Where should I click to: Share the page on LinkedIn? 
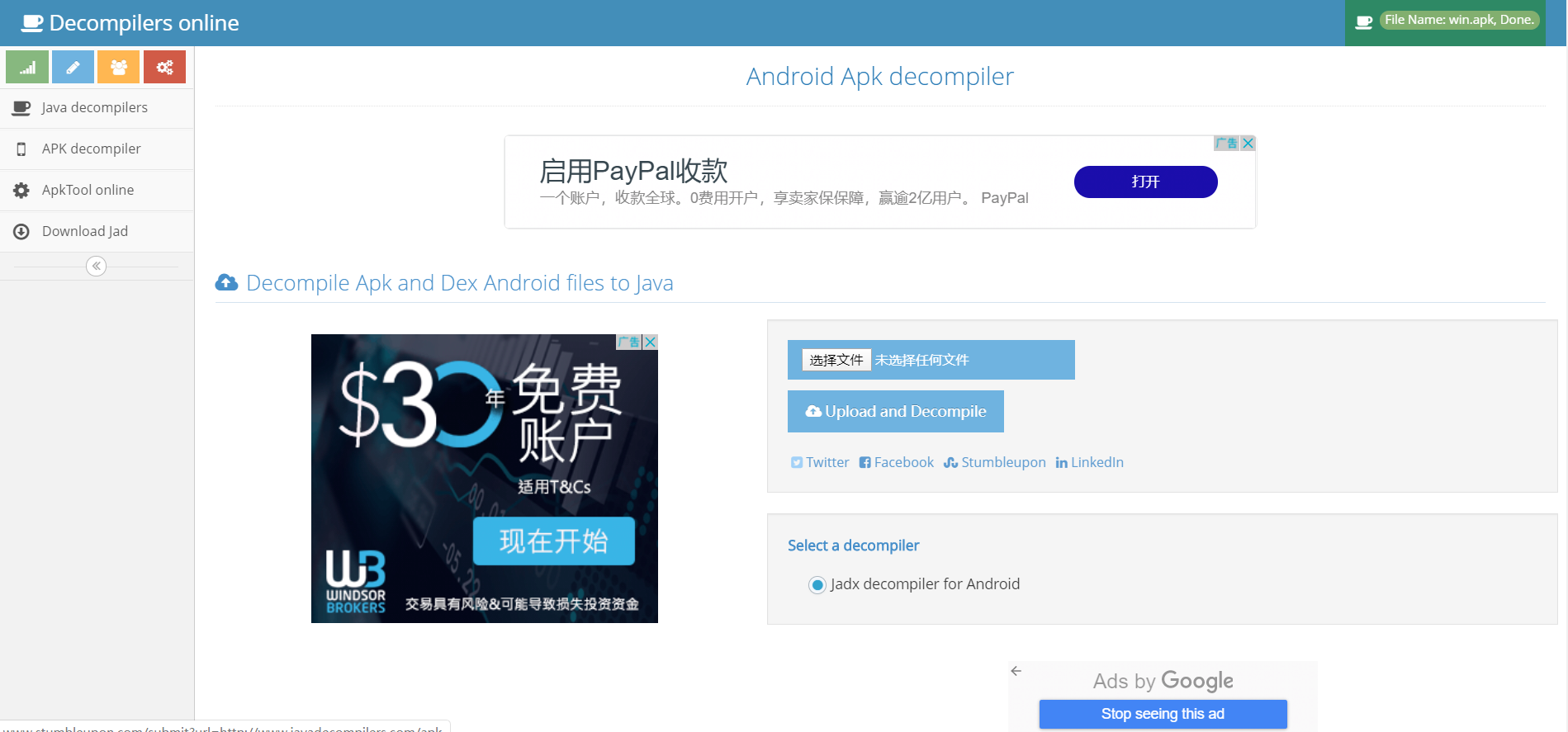pos(1090,462)
